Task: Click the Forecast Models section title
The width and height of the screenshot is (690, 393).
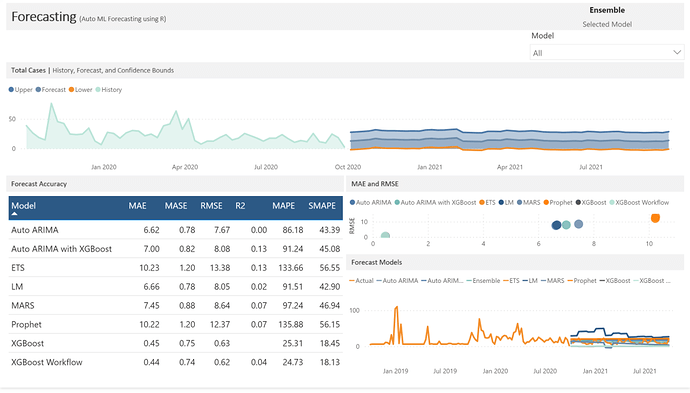Action: coord(376,262)
